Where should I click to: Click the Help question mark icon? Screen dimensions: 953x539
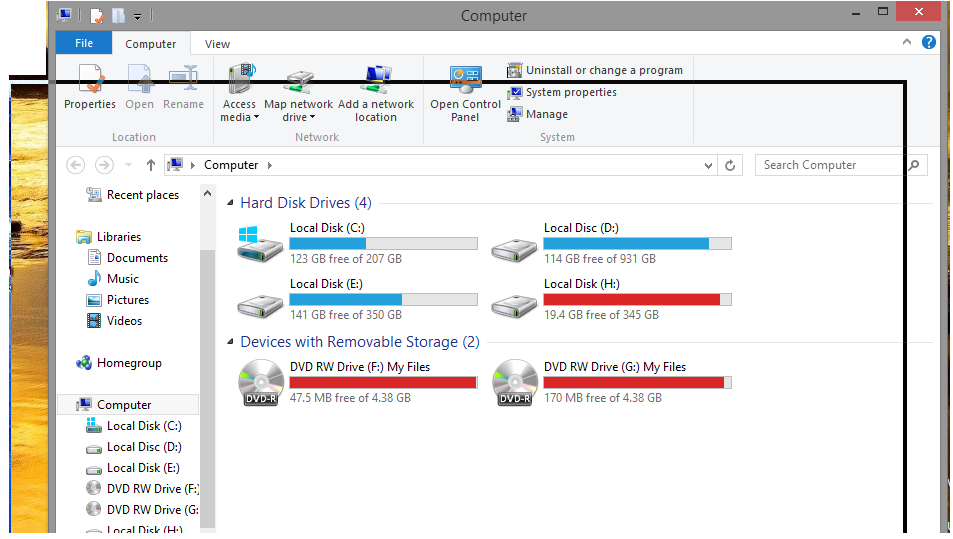click(929, 43)
